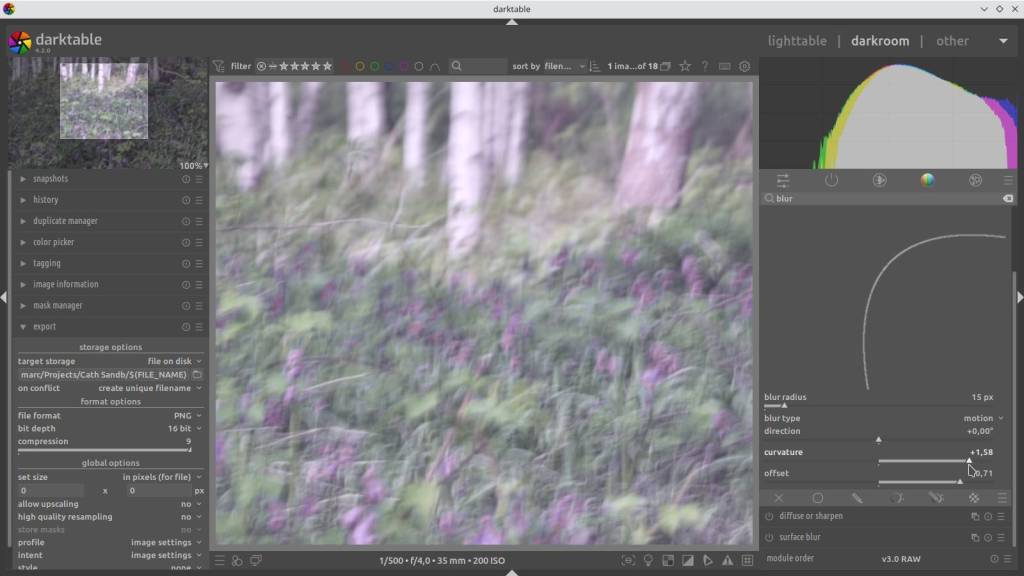Open the views dropdown arrow in header
Viewport: 1024px width, 576px height.
[x=1003, y=41]
